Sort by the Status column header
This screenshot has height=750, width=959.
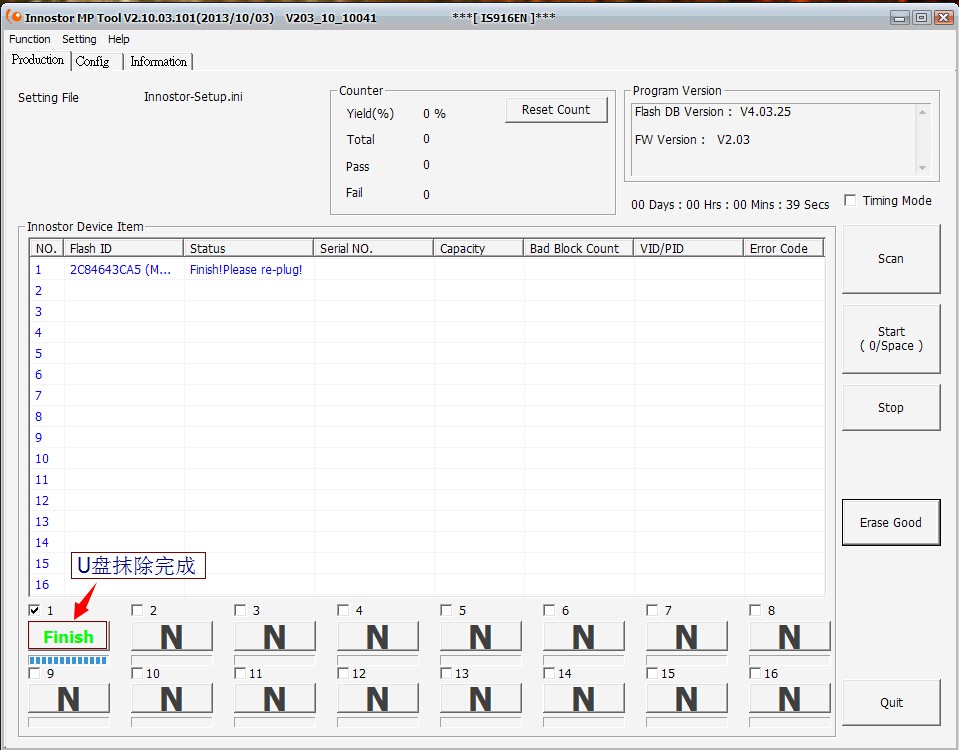tap(248, 248)
